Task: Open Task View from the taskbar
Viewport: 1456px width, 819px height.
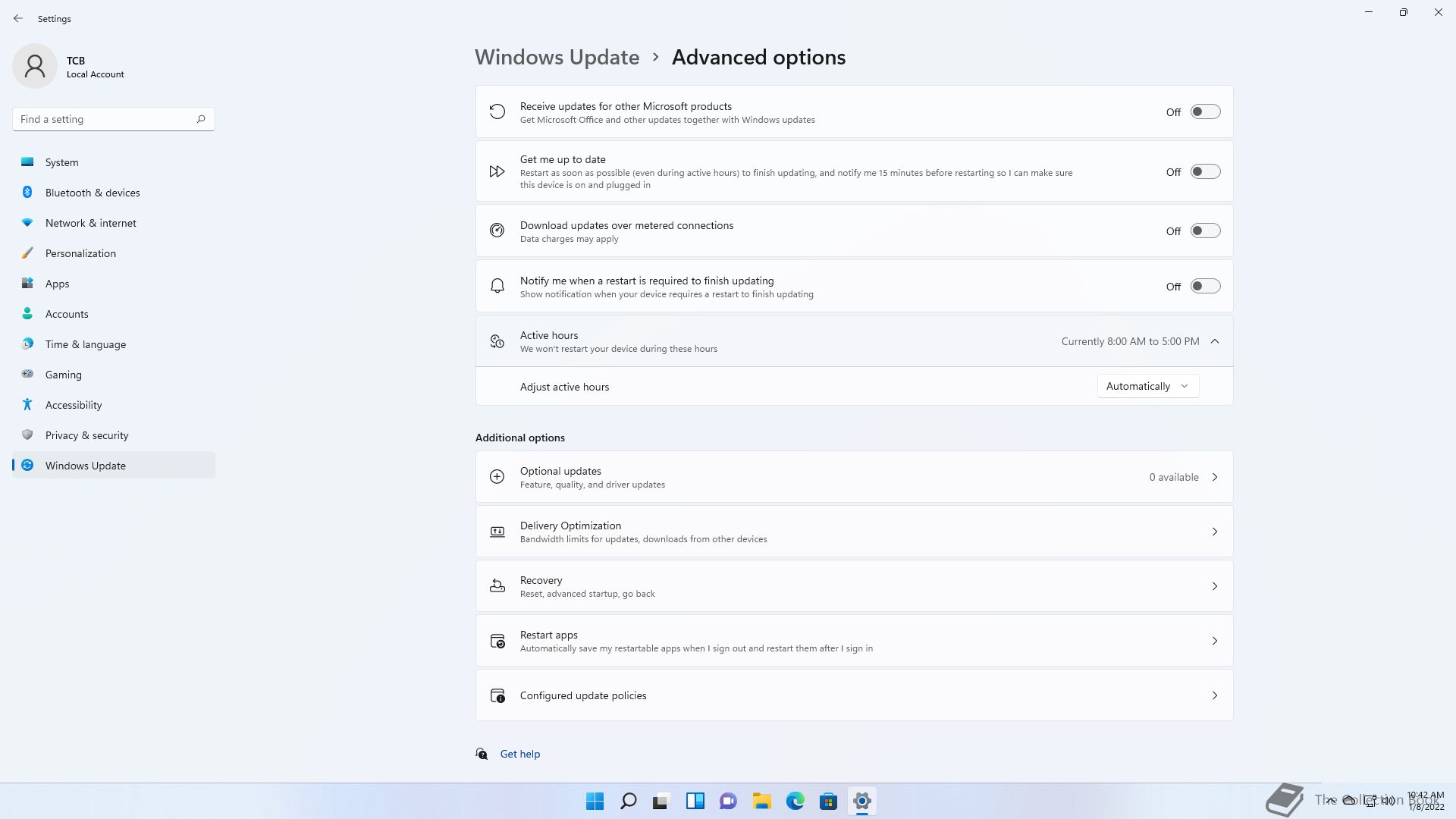Action: tap(662, 801)
